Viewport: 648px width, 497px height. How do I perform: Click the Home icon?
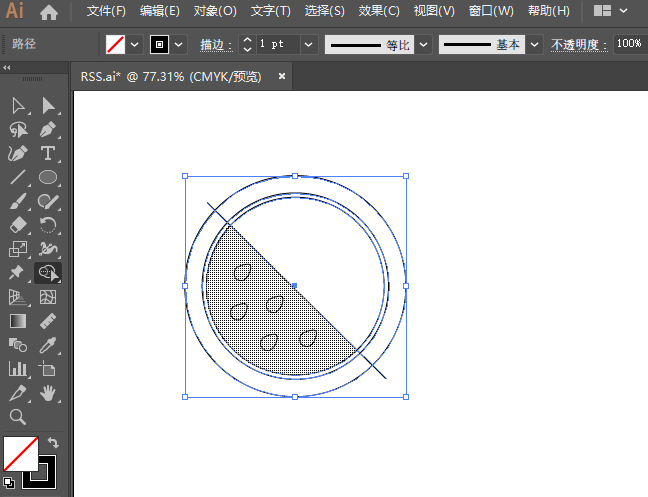click(x=49, y=12)
